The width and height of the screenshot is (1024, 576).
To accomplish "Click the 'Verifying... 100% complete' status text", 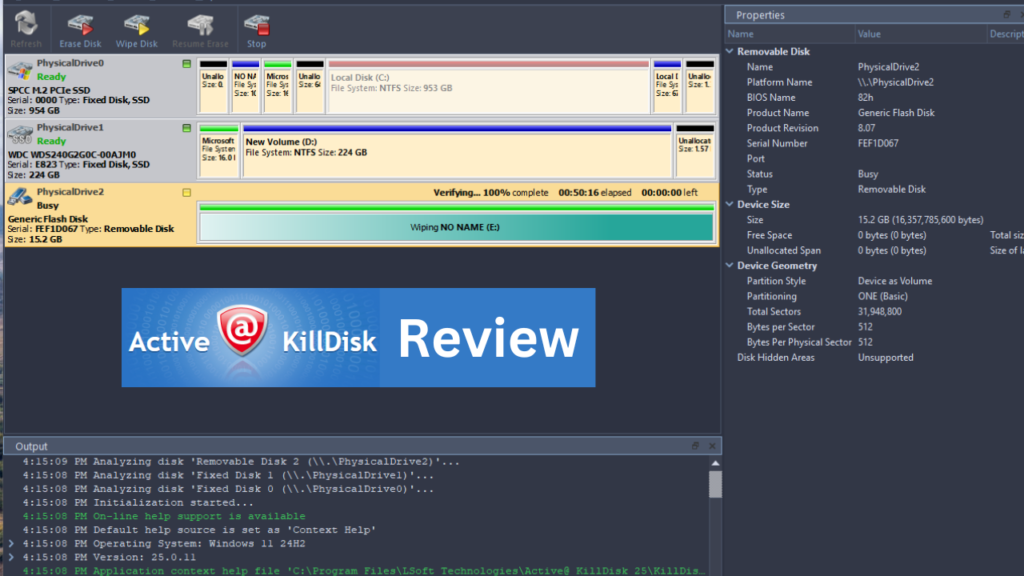I will 490,193.
